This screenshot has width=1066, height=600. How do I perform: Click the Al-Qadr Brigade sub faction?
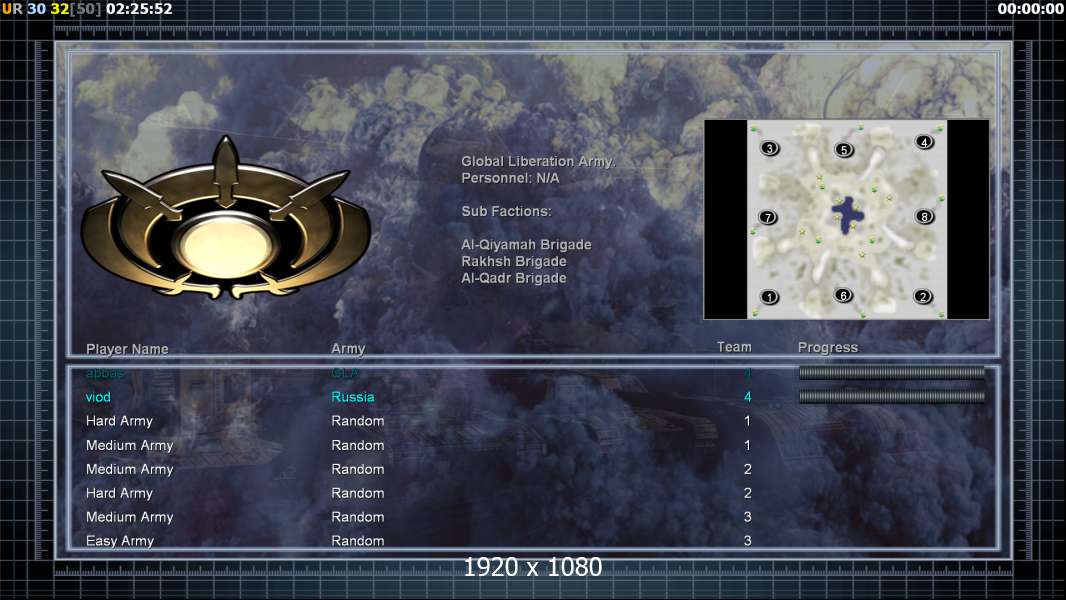513,278
